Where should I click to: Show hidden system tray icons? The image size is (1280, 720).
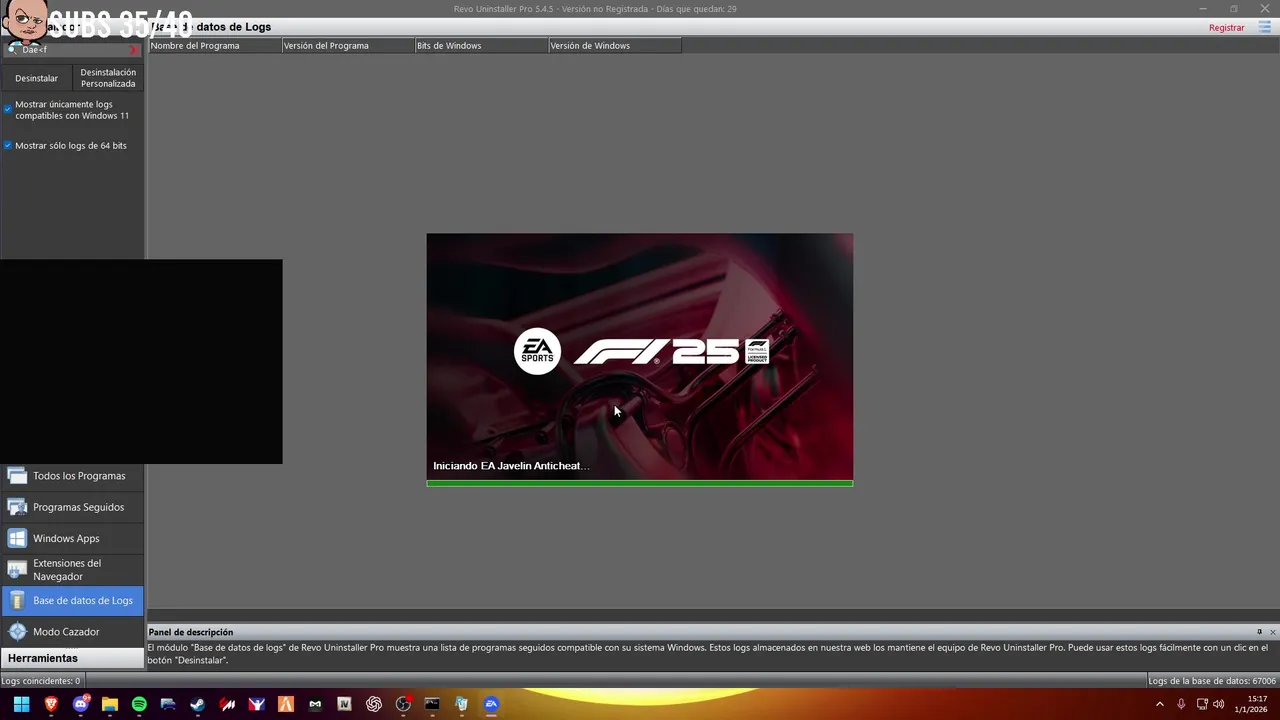coord(1160,704)
